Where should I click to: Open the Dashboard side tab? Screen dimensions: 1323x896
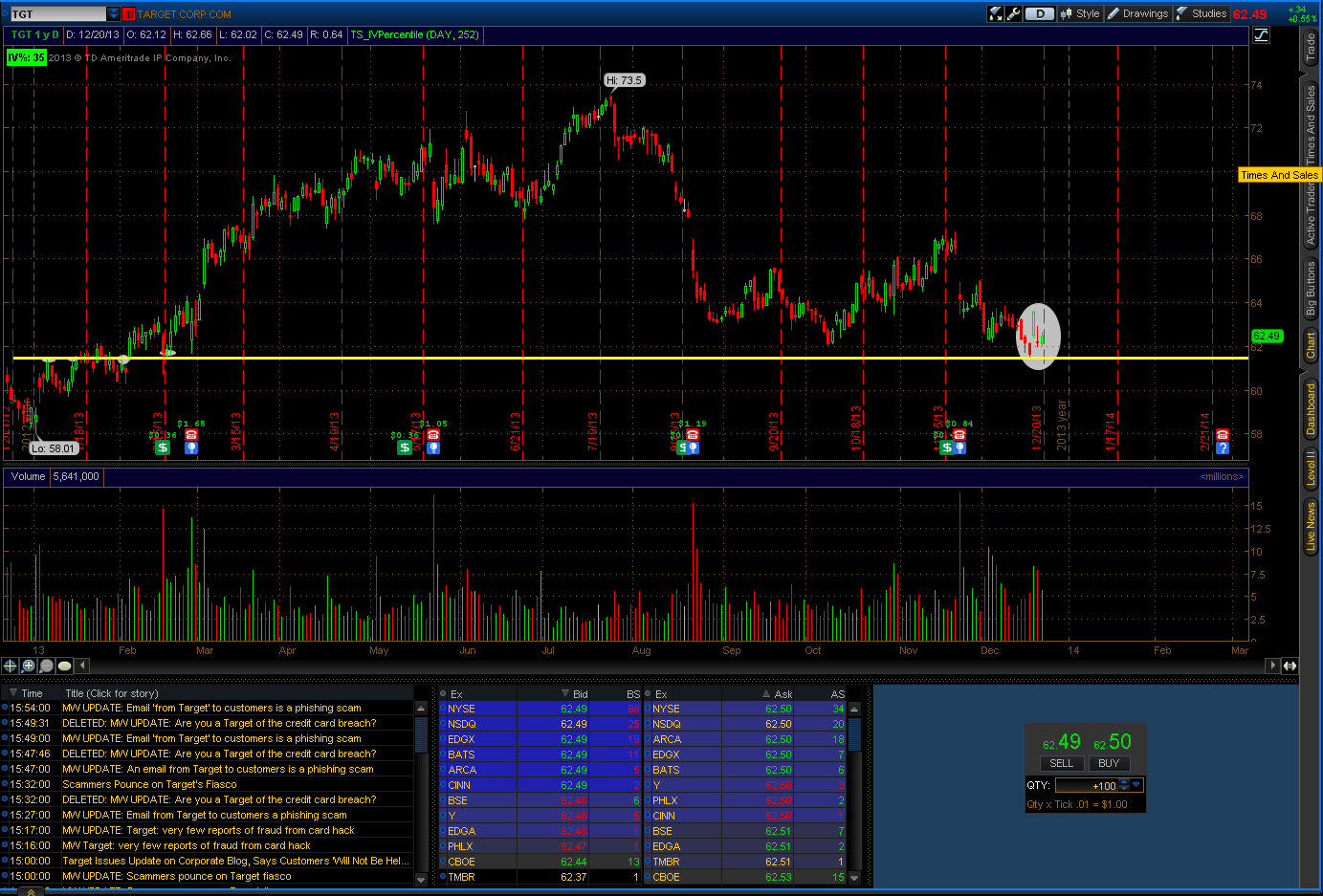click(x=1311, y=409)
